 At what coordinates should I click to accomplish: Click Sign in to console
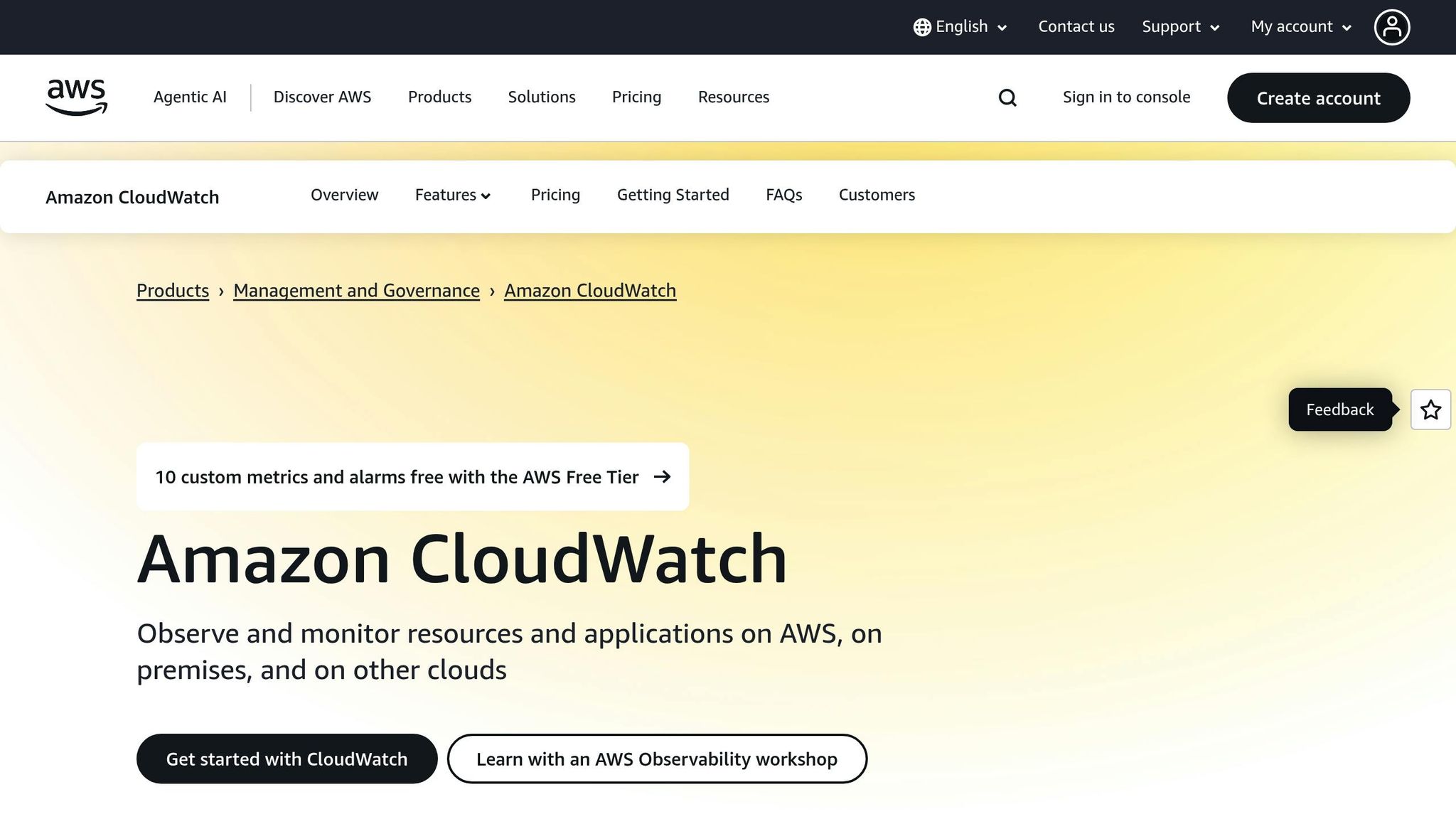(1126, 97)
